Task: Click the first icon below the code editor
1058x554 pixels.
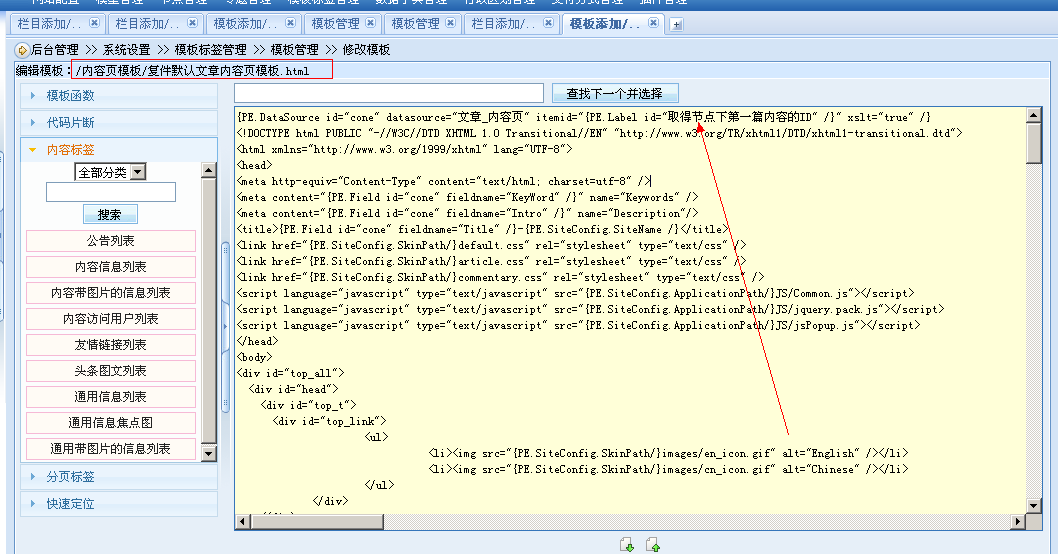Action: [x=627, y=545]
